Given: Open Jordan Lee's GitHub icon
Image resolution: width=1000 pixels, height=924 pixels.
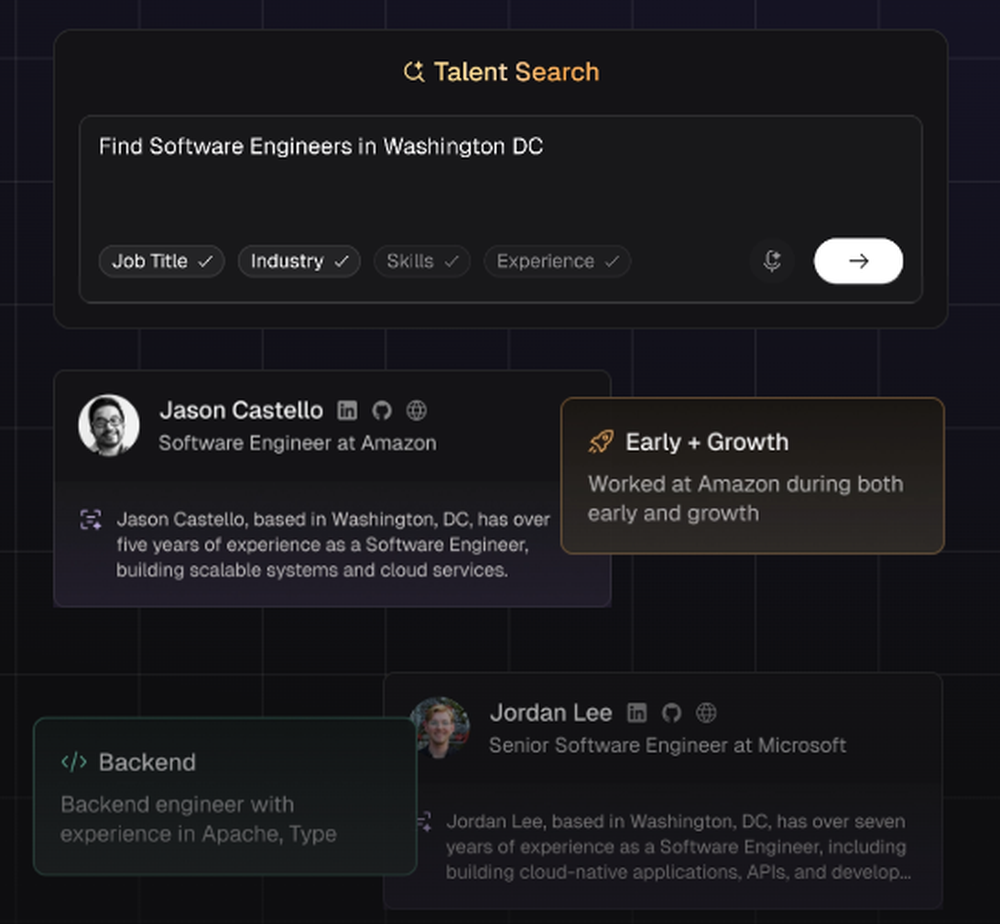Looking at the screenshot, I should pos(672,713).
